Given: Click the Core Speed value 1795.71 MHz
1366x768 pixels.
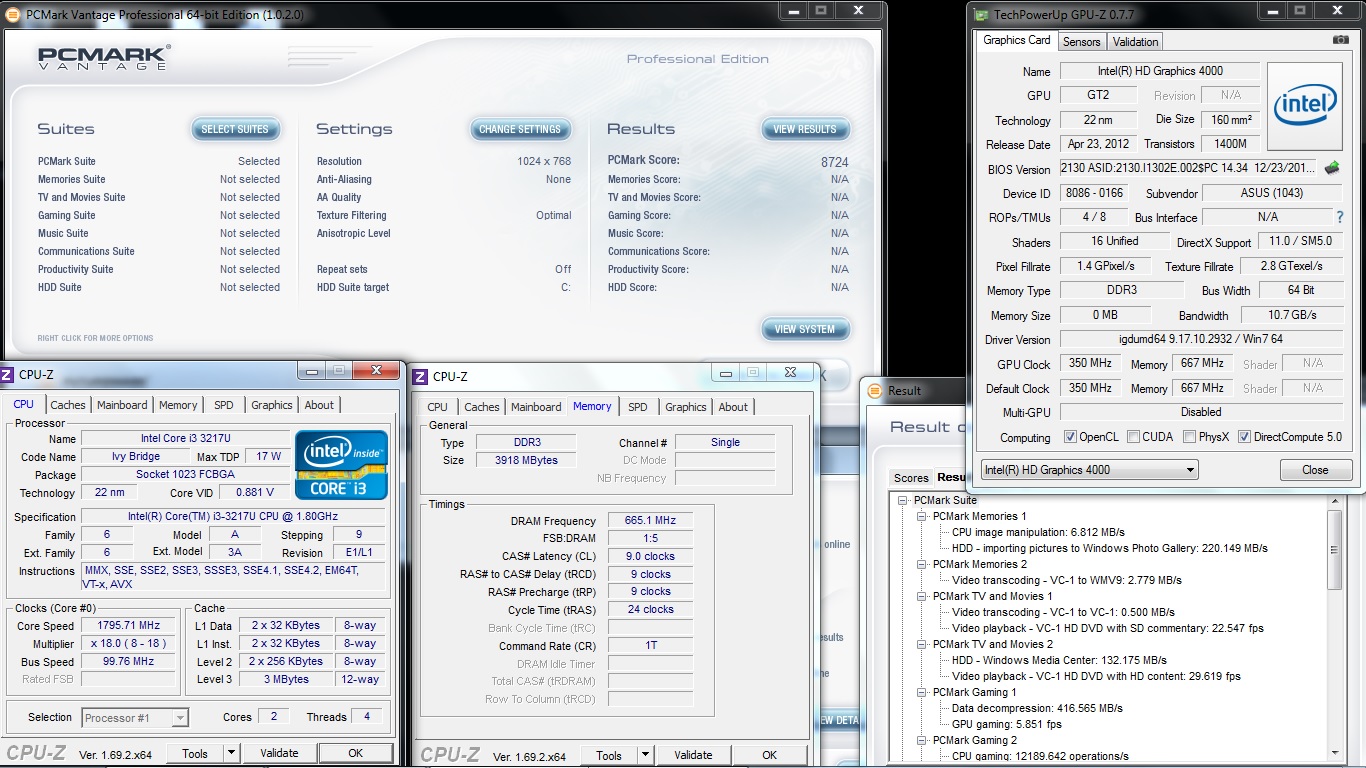Looking at the screenshot, I should 130,626.
